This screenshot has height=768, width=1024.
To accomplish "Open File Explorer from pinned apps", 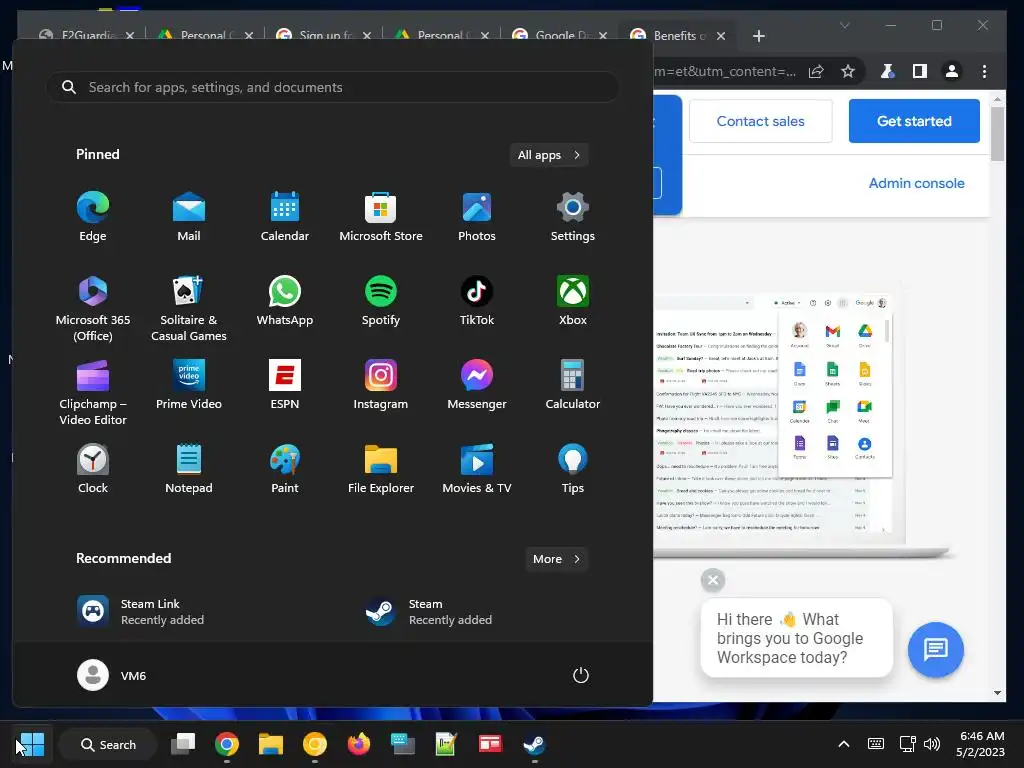I will (381, 468).
